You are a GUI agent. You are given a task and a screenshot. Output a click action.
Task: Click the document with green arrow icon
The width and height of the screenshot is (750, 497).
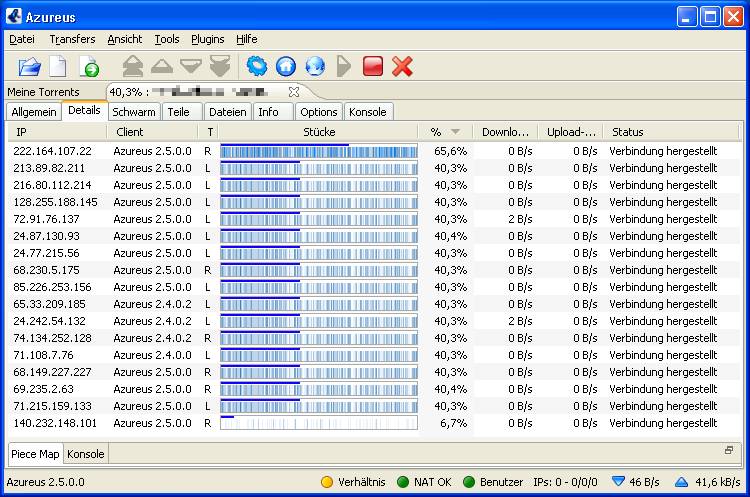coord(88,66)
